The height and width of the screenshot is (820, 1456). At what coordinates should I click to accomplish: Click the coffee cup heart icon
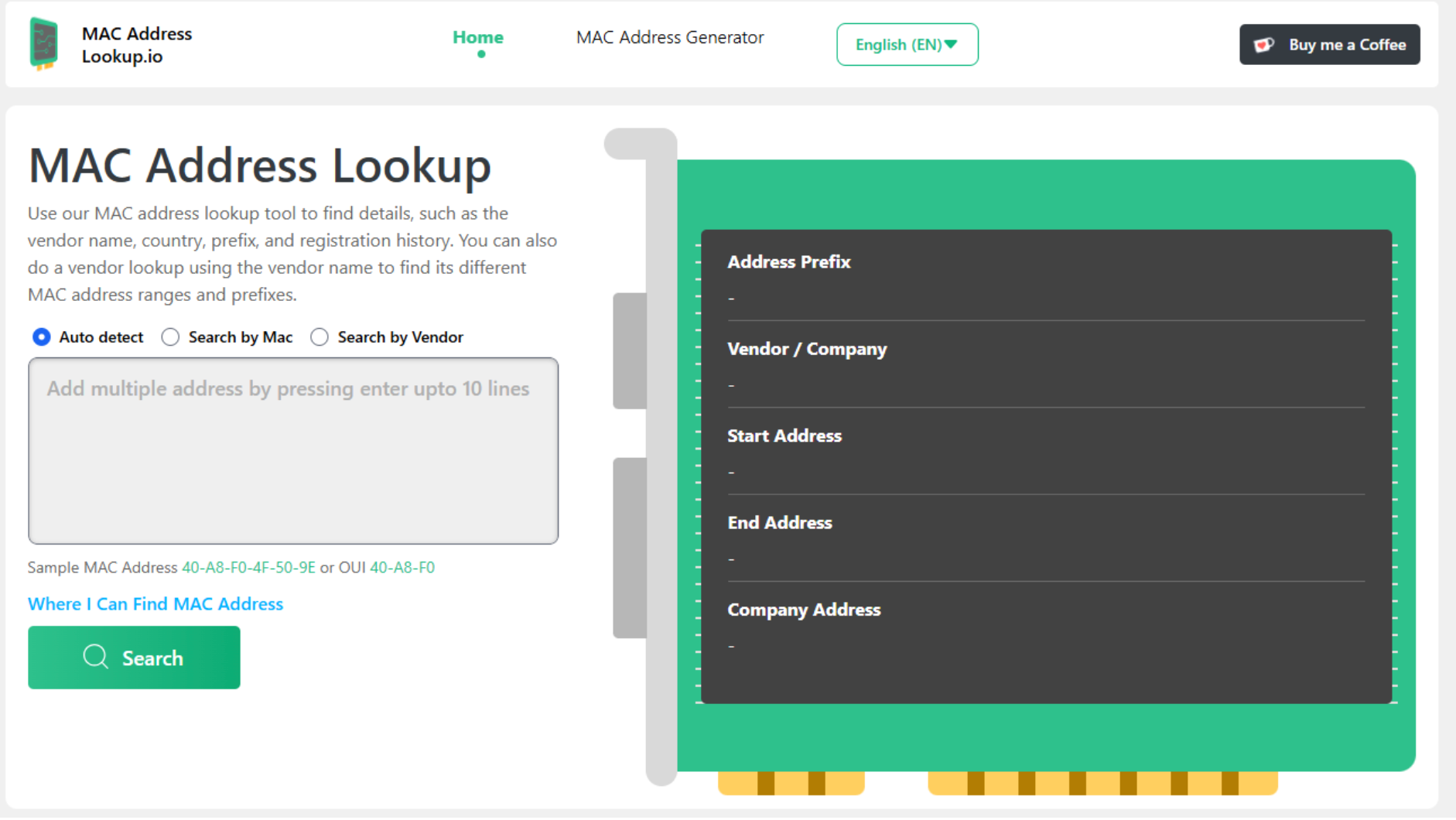[x=1263, y=45]
